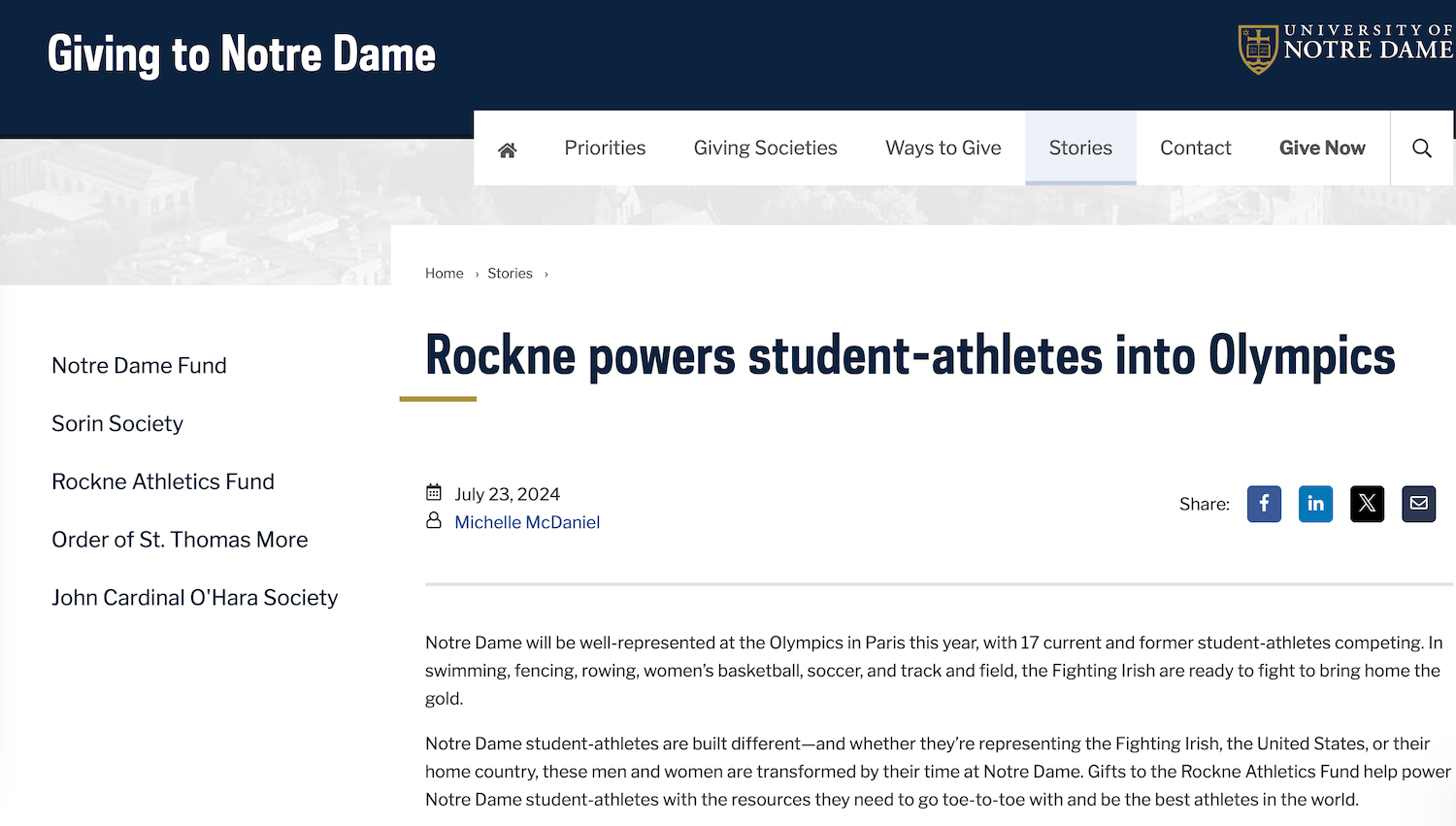Image resolution: width=1456 pixels, height=826 pixels.
Task: Go to Home breadcrumb link
Action: (x=445, y=274)
